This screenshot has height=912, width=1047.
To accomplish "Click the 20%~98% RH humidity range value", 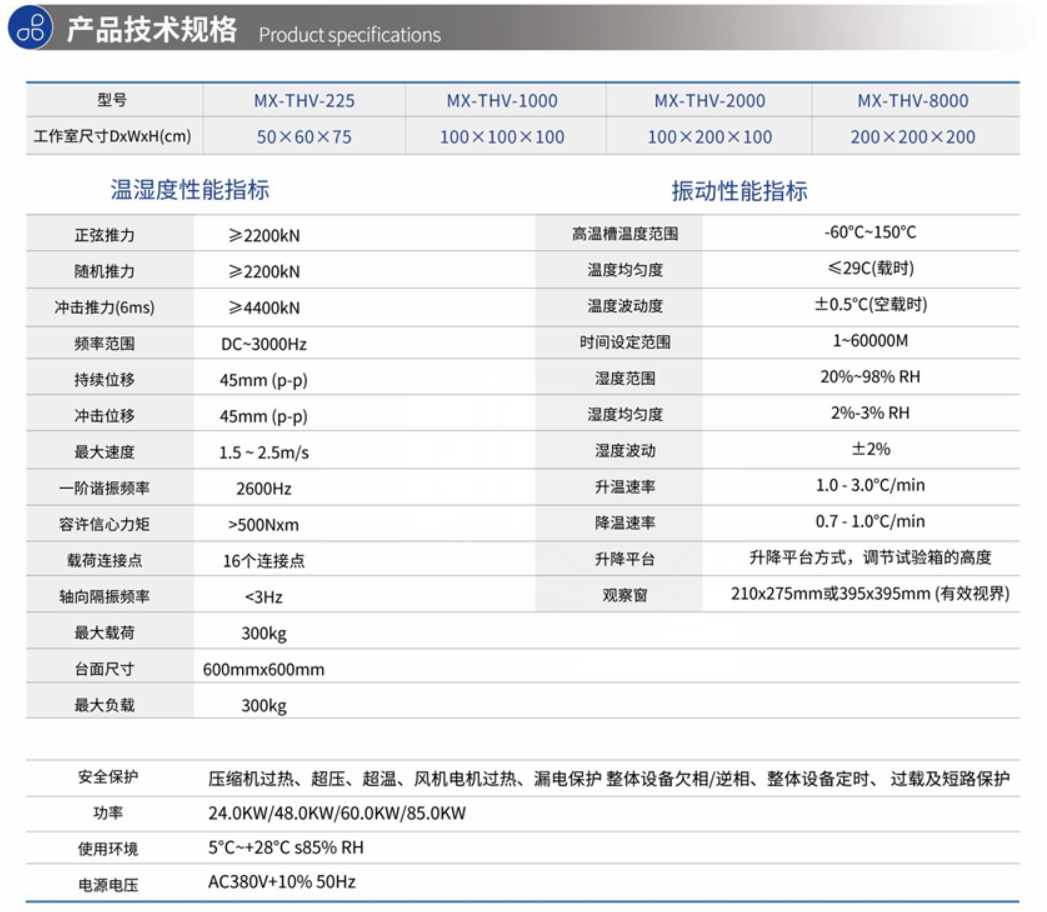I will point(870,377).
